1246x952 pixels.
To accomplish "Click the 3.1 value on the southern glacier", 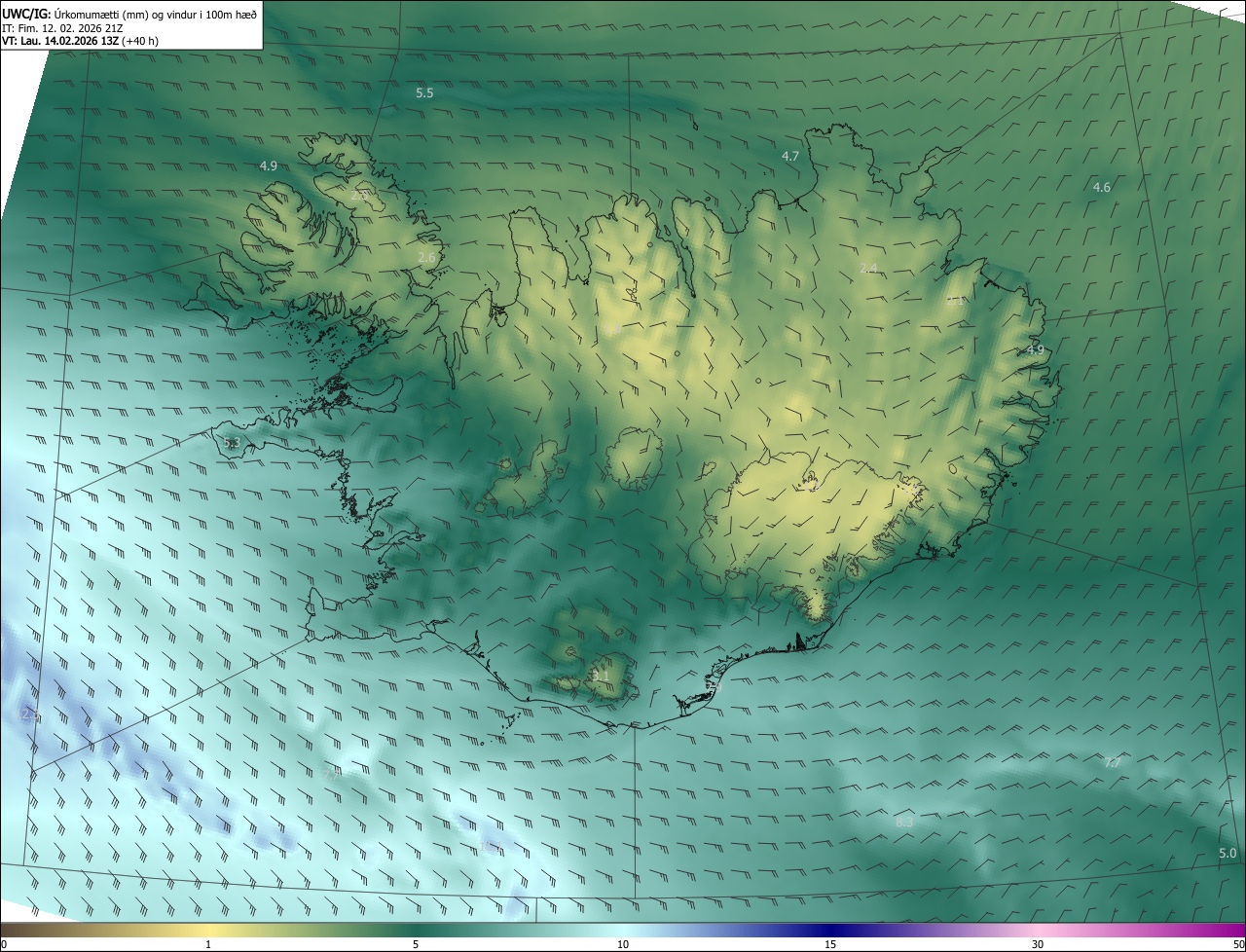I will click(601, 675).
